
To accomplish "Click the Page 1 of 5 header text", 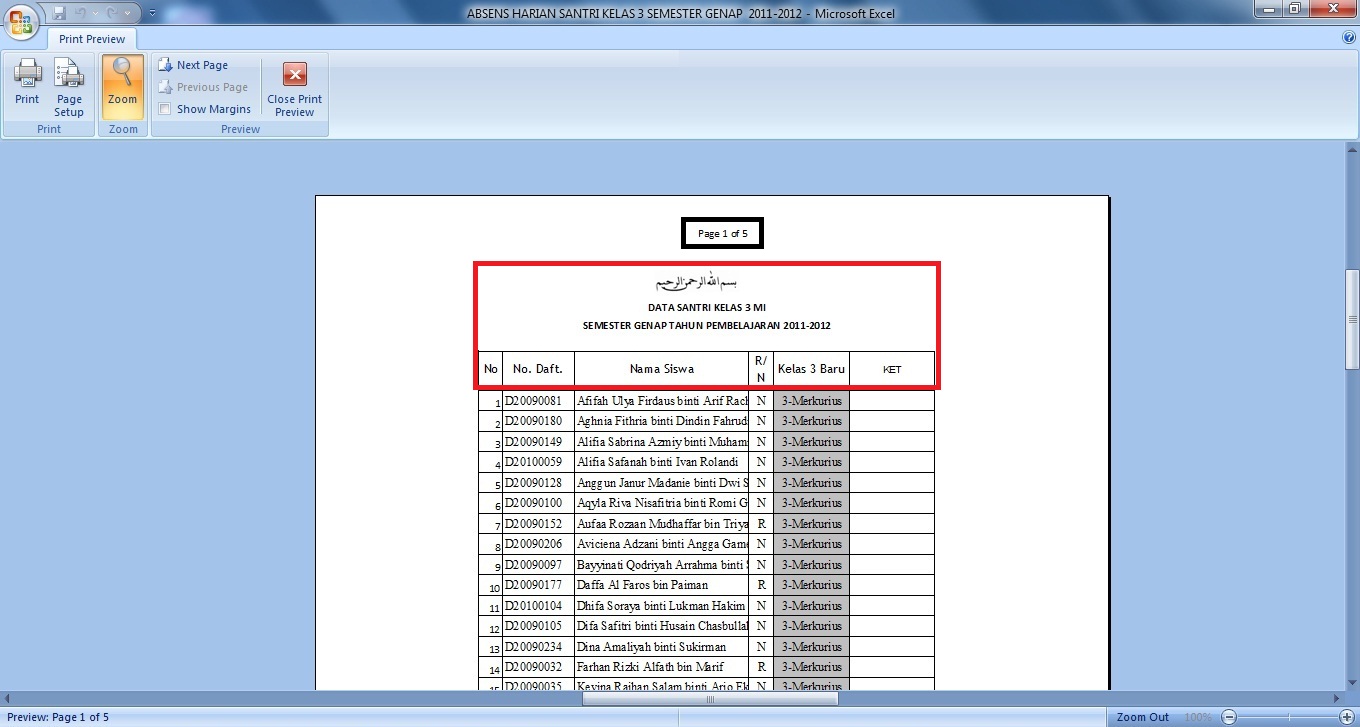I will point(723,233).
